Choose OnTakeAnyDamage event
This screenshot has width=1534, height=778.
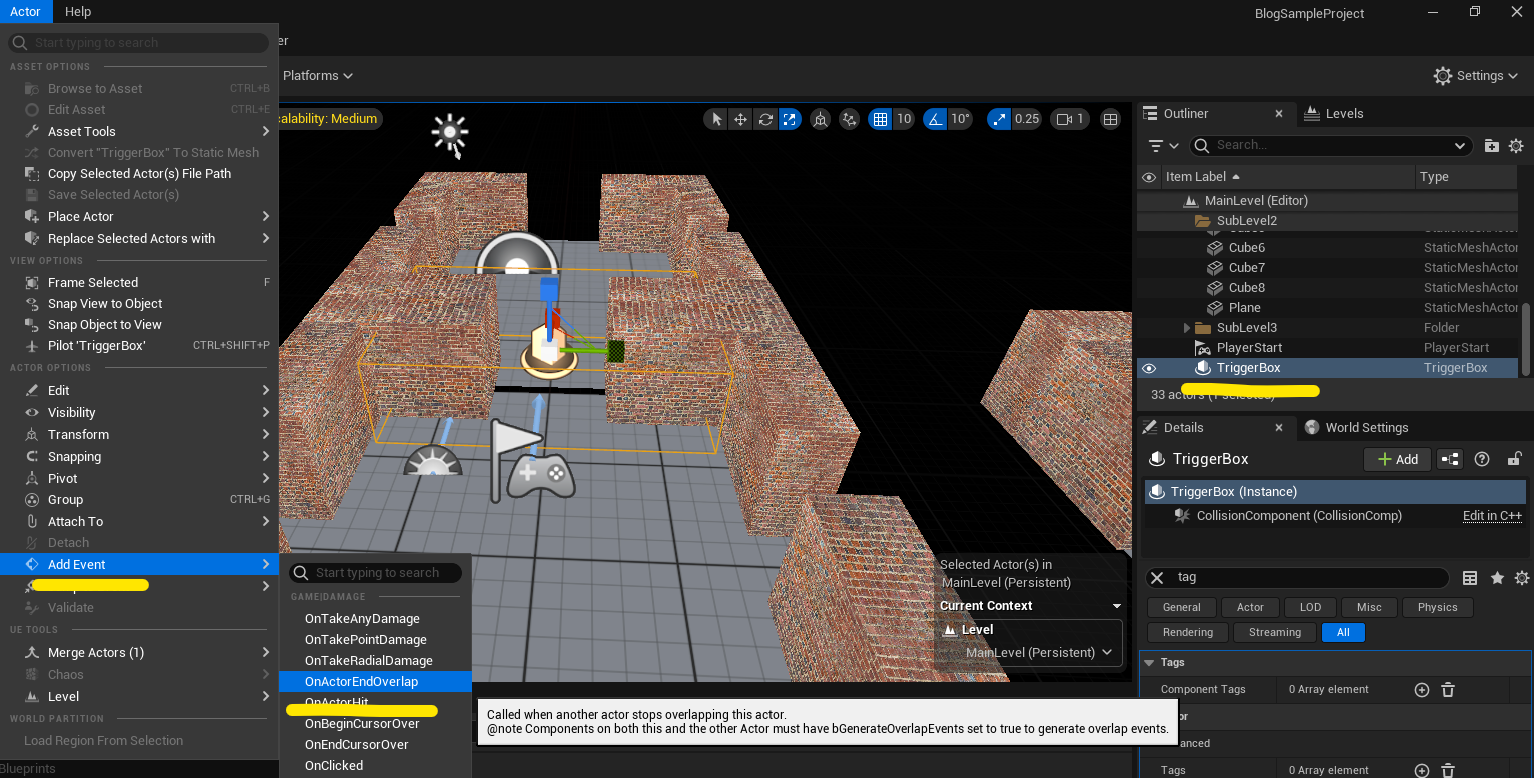coord(375,618)
